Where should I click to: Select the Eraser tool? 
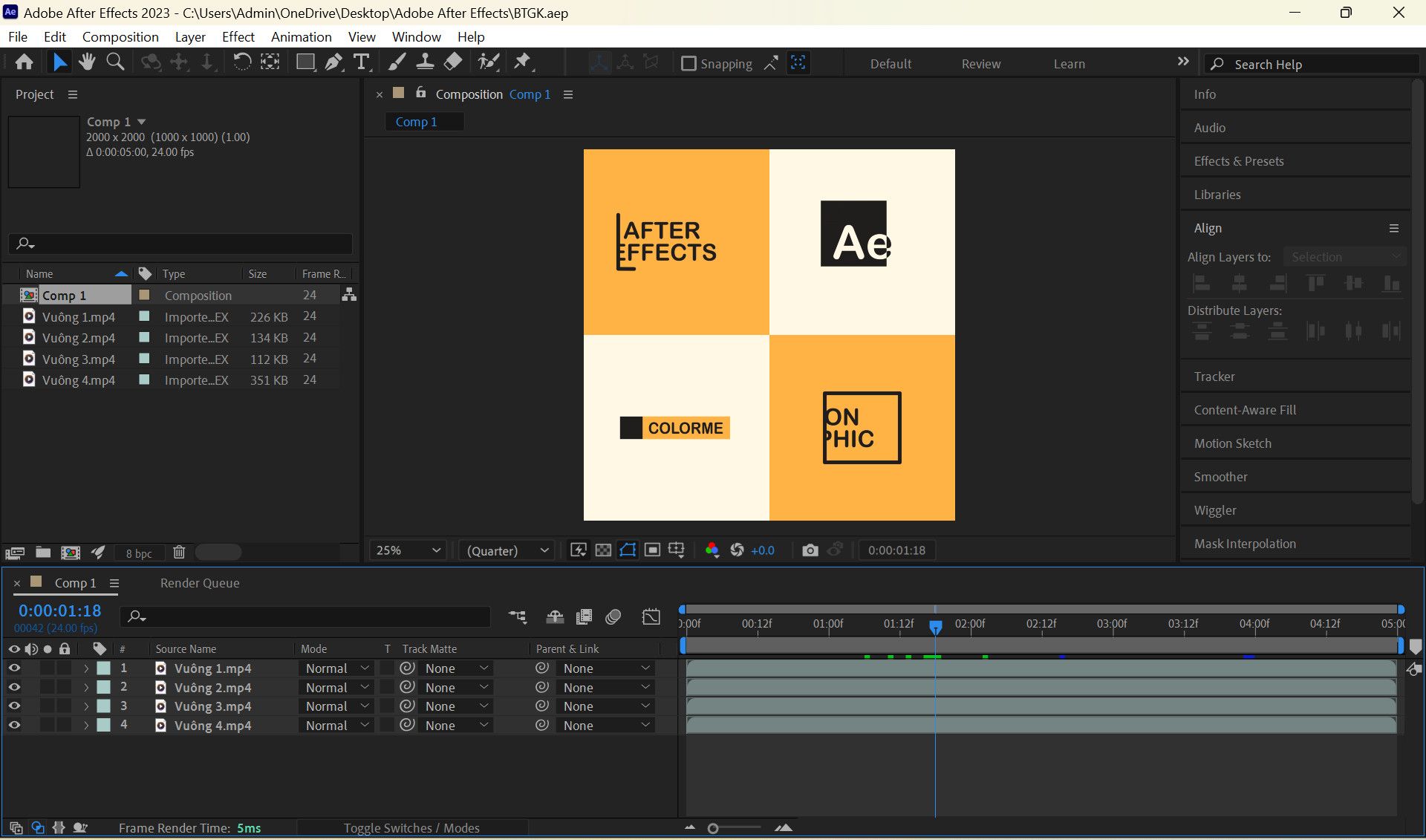(x=453, y=62)
